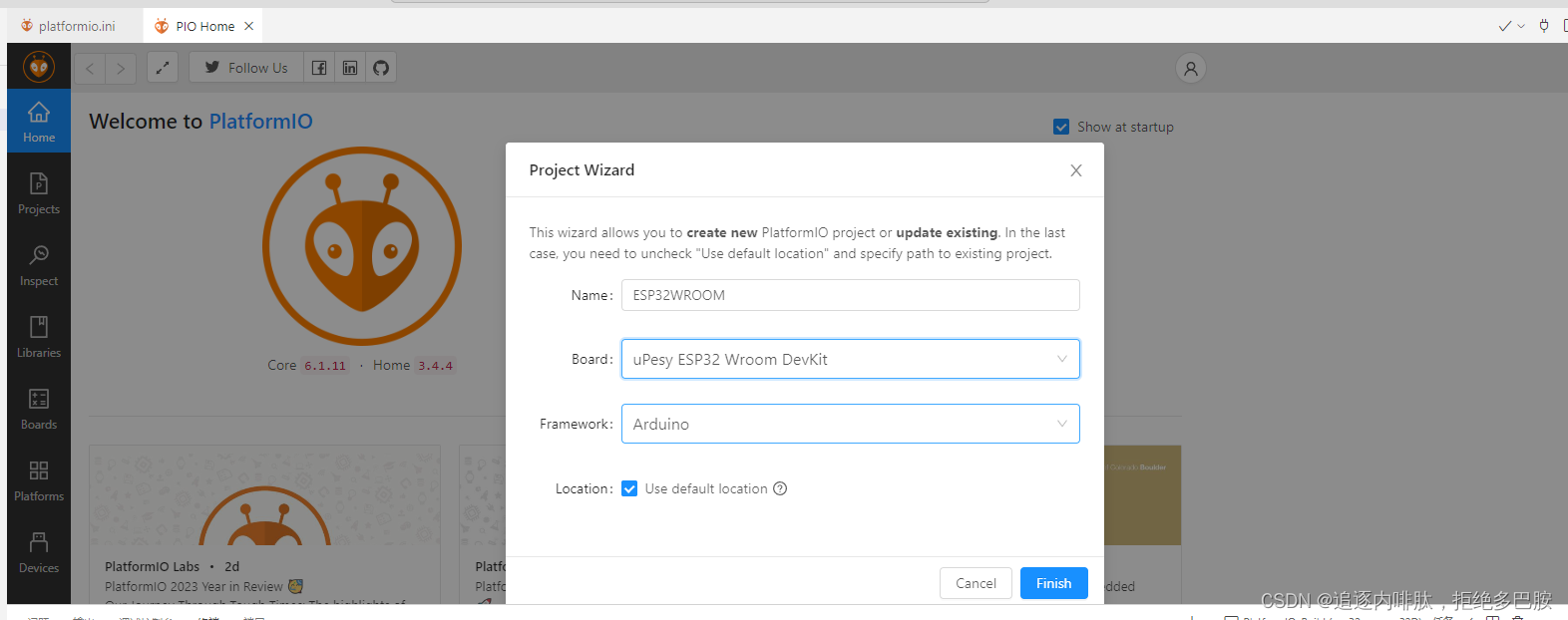This screenshot has height=620, width=1568.
Task: Click the Finish button
Action: pos(1053,583)
